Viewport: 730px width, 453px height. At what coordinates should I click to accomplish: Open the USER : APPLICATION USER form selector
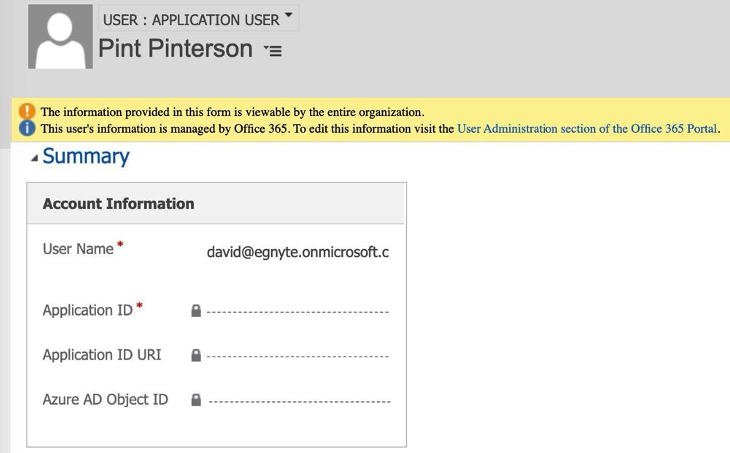point(198,19)
